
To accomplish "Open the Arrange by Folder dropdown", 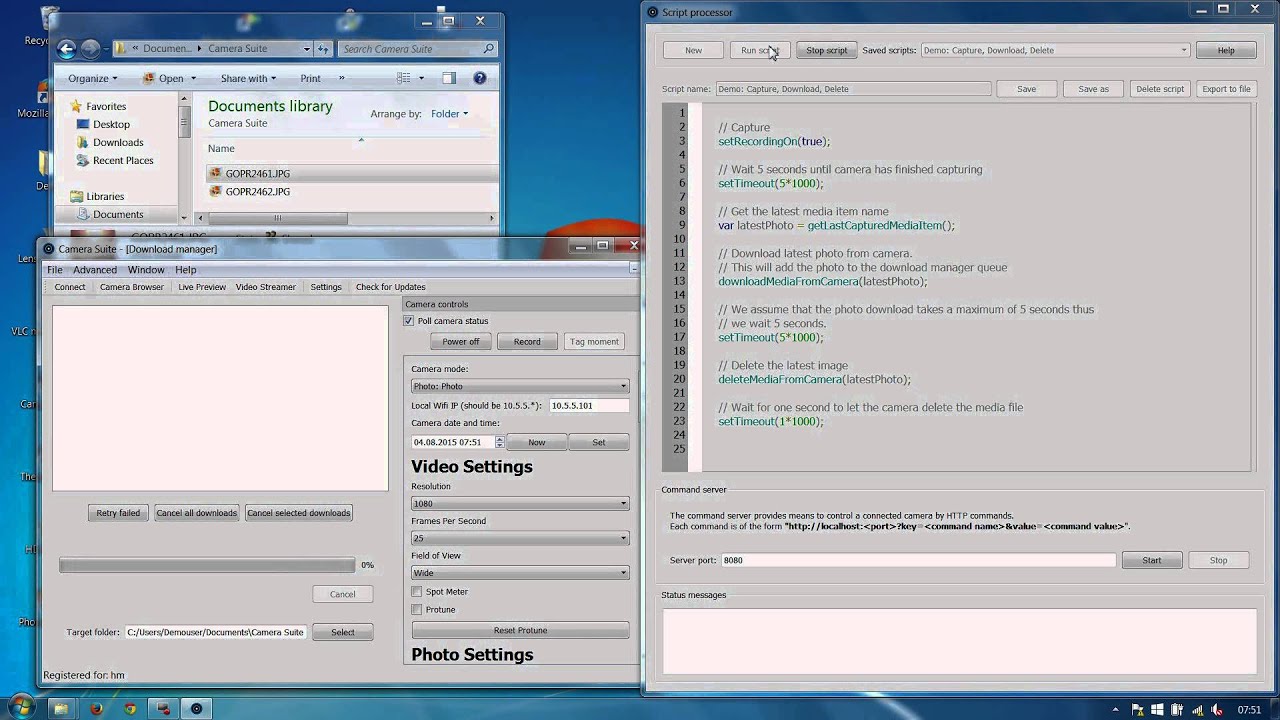I will coord(449,114).
